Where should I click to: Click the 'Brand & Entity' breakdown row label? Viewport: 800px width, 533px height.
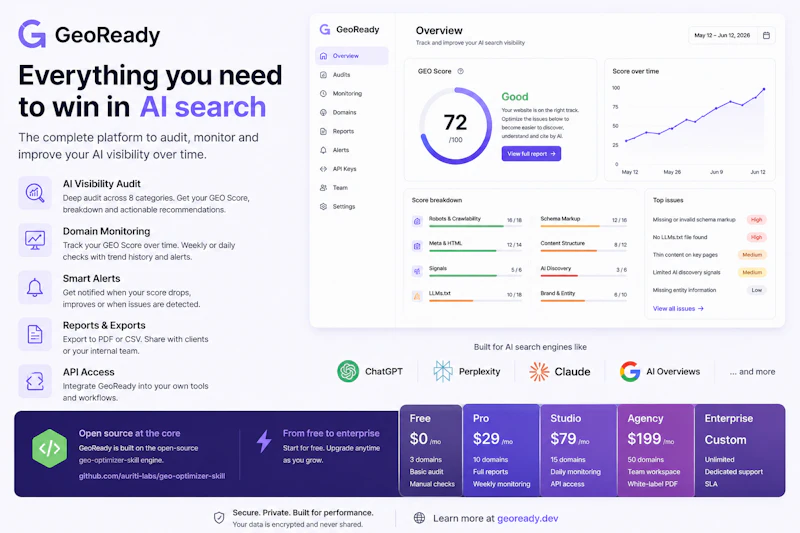[558, 293]
